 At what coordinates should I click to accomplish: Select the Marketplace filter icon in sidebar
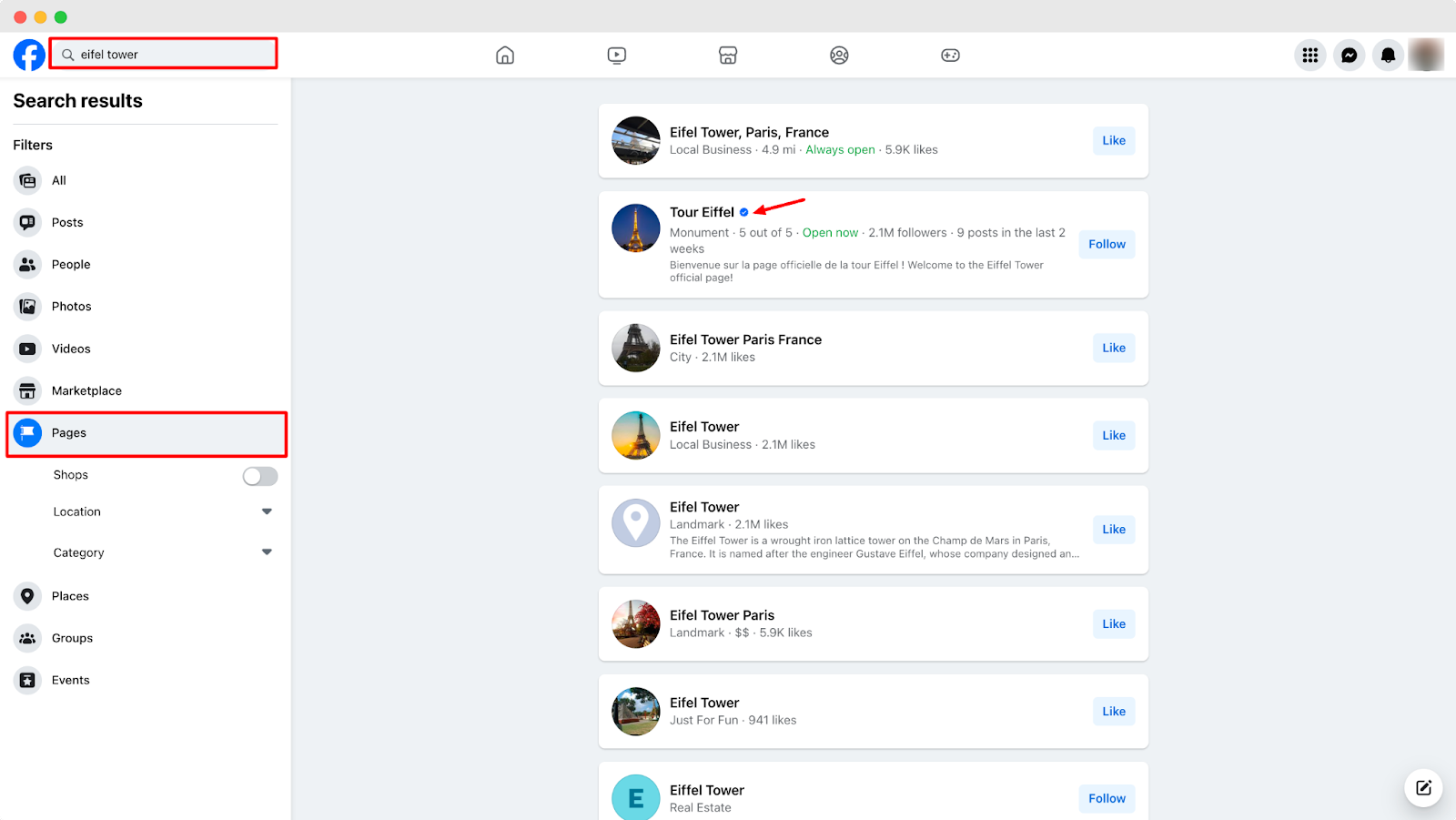27,390
